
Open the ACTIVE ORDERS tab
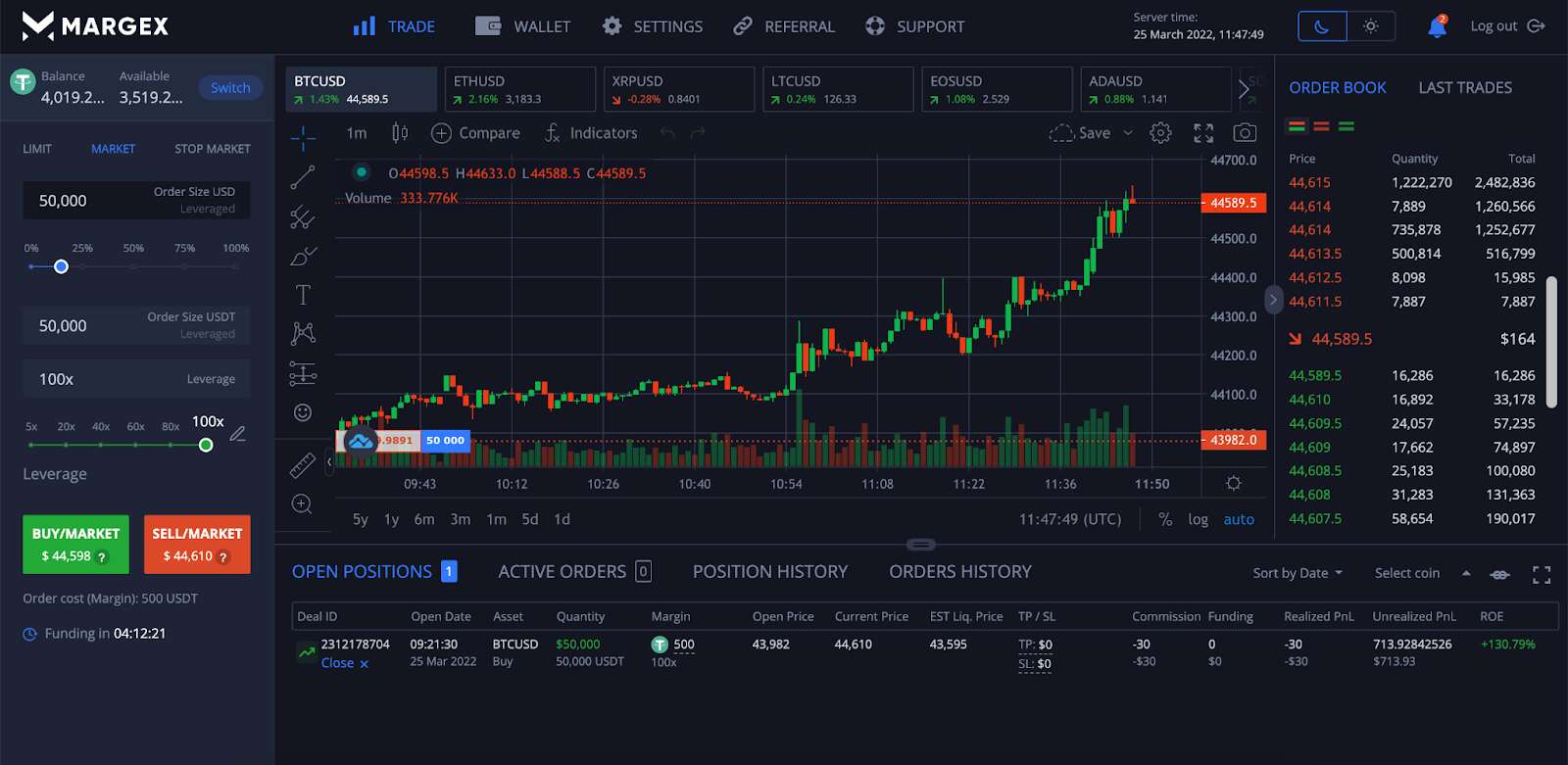tap(574, 571)
